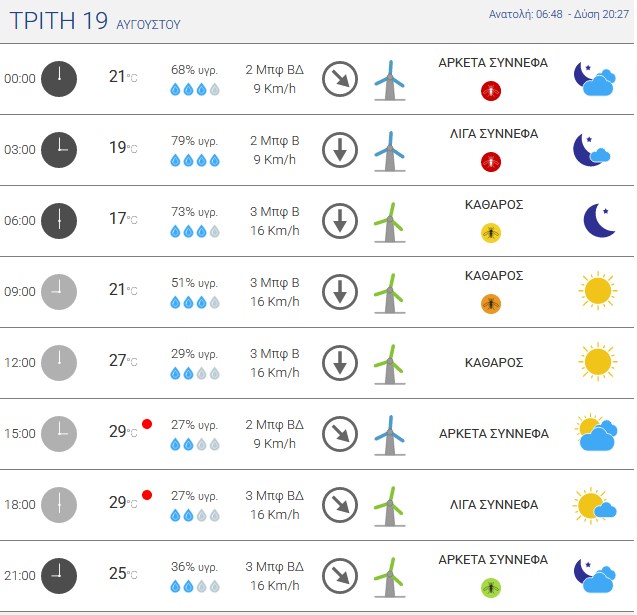
Task: Click the sun icon at 09:00
Action: pyautogui.click(x=598, y=291)
